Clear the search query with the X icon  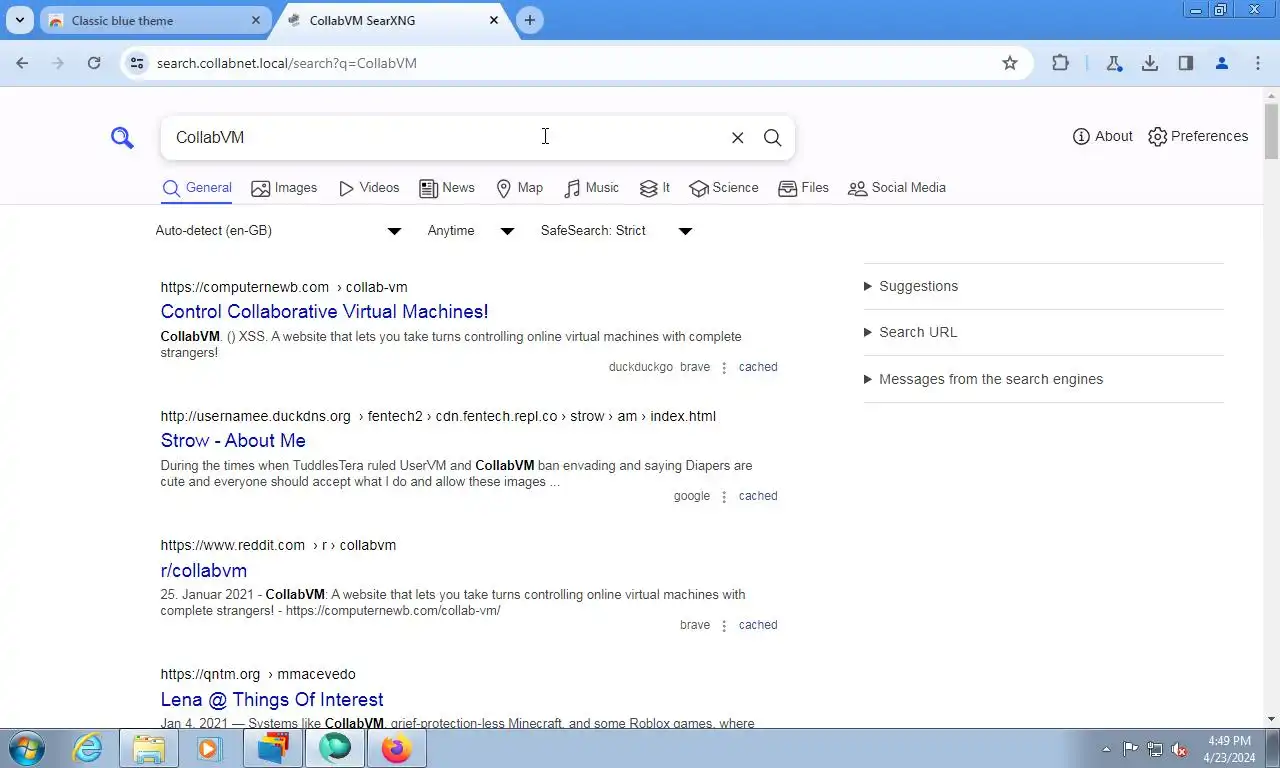737,138
